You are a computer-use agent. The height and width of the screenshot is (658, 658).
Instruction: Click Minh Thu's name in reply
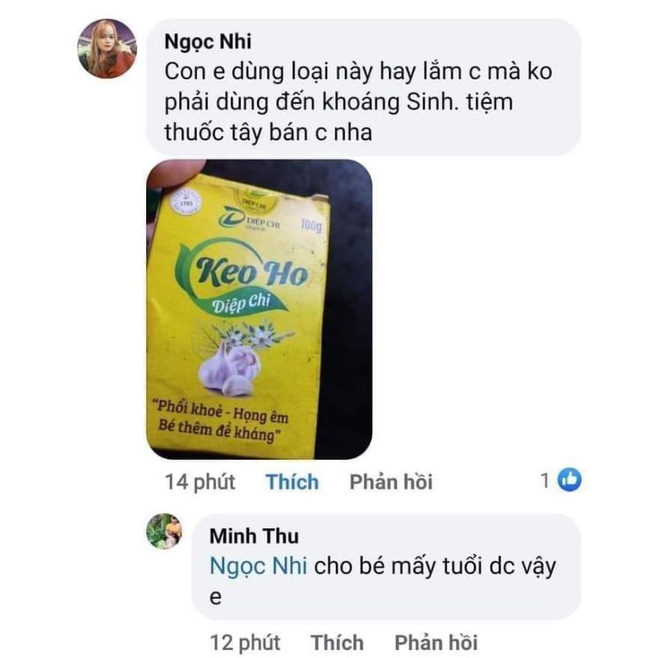tap(254, 536)
